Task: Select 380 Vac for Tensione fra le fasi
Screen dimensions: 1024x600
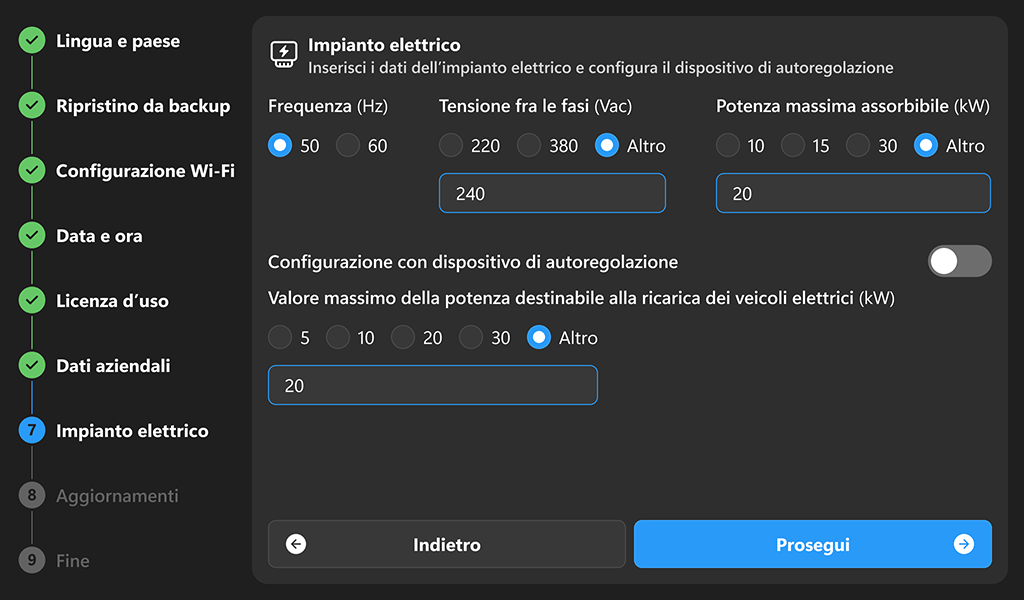Action: (528, 145)
